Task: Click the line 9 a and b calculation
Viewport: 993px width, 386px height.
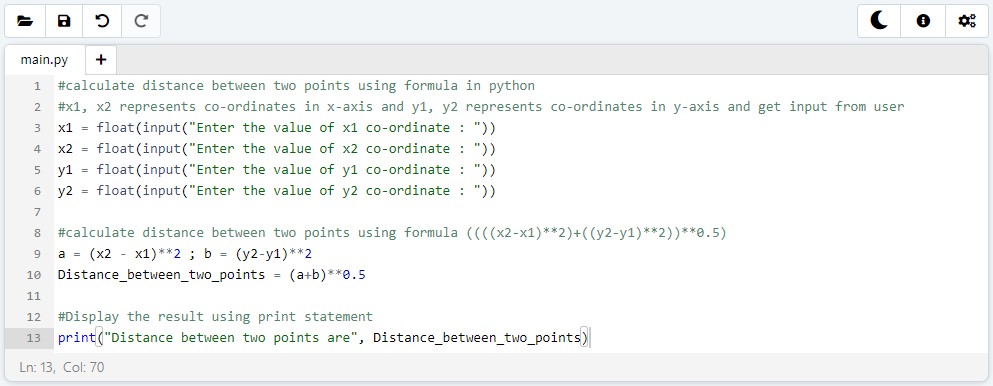Action: click(185, 254)
